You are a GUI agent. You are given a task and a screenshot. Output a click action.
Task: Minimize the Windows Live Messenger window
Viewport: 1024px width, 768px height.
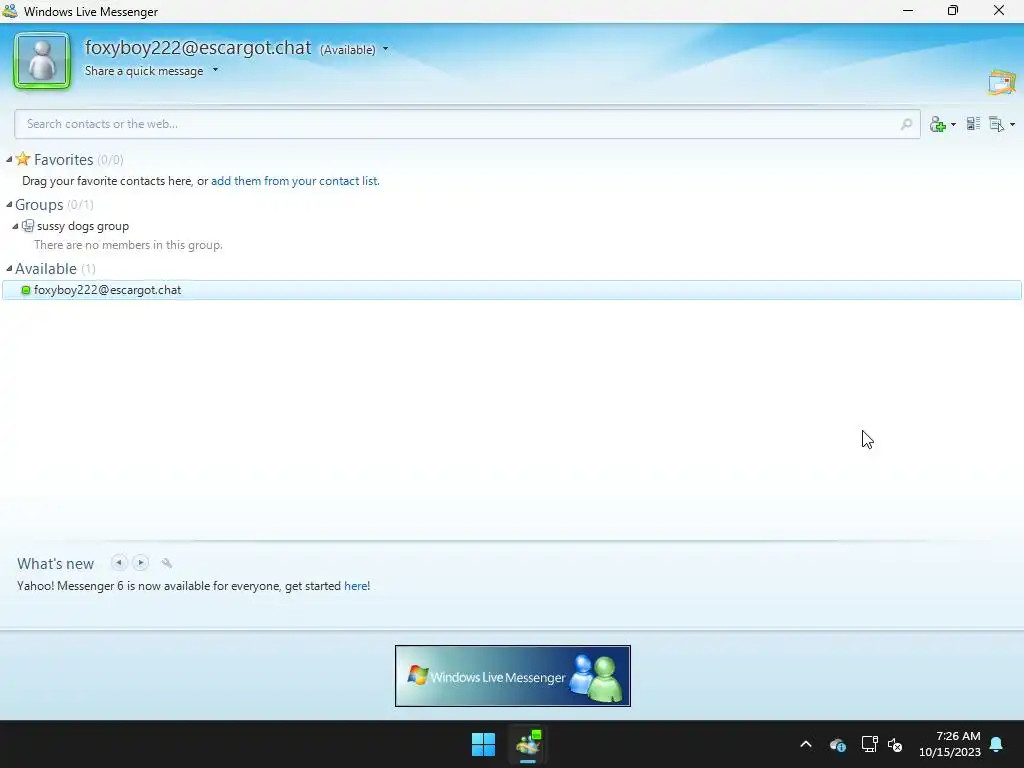[908, 10]
